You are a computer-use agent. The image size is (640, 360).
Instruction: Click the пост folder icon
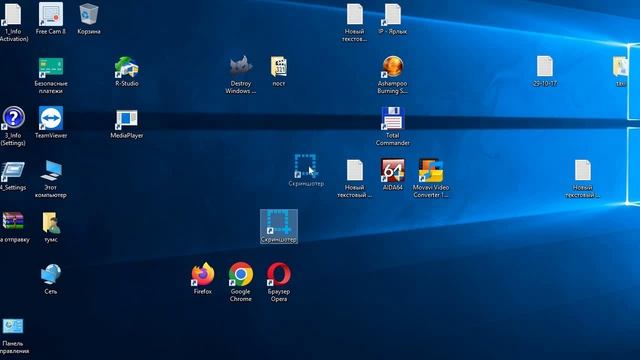(279, 71)
